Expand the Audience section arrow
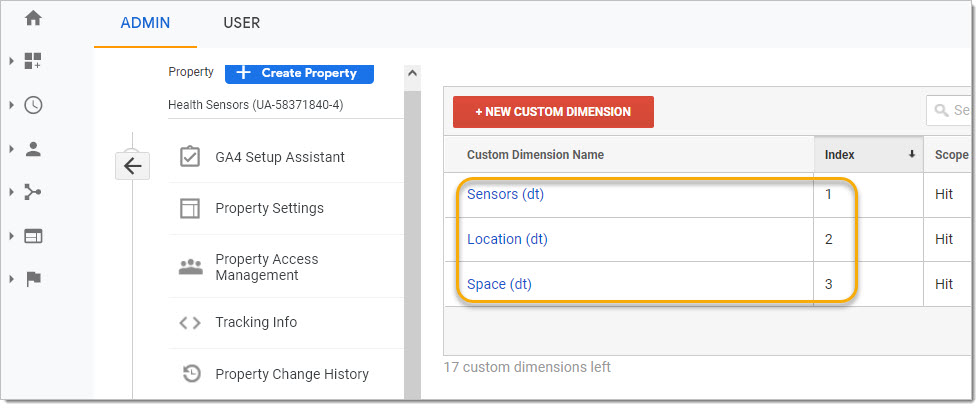This screenshot has width=980, height=408. (11, 149)
